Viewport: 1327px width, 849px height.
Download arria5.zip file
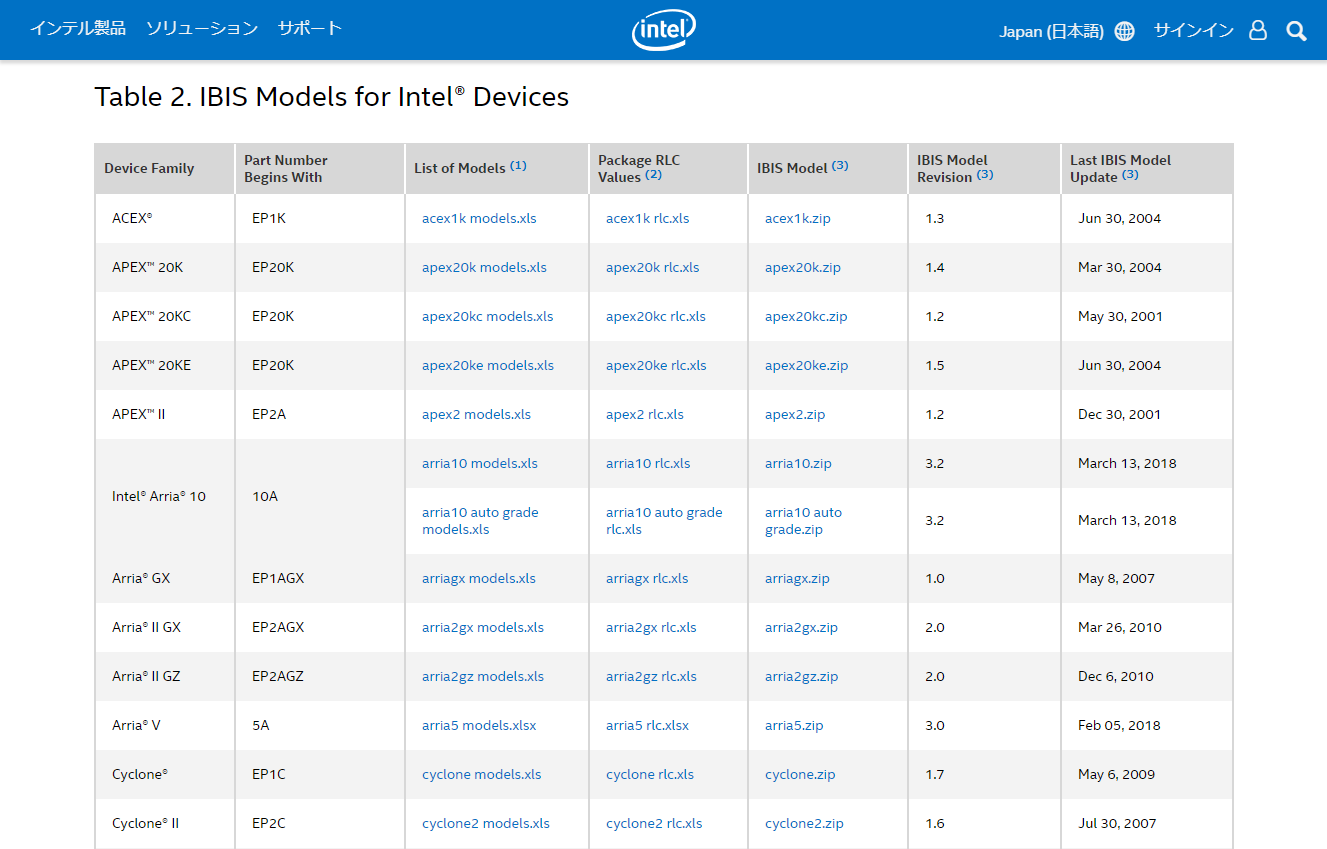[x=794, y=725]
